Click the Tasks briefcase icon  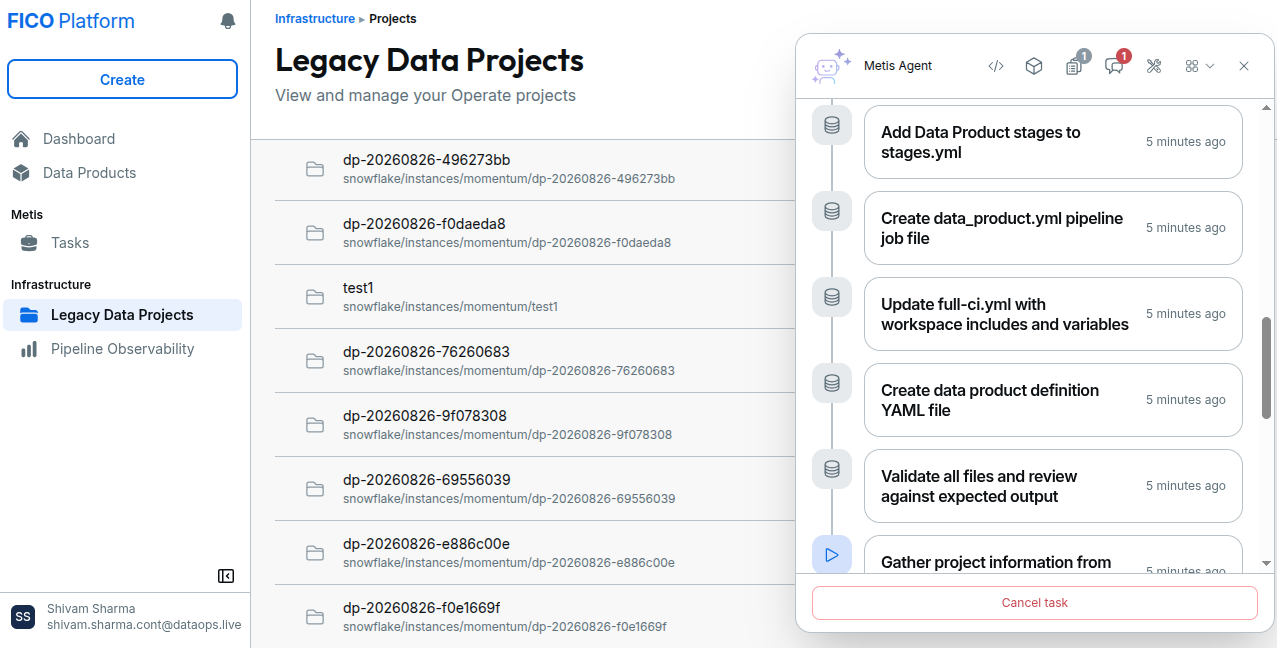(30, 243)
